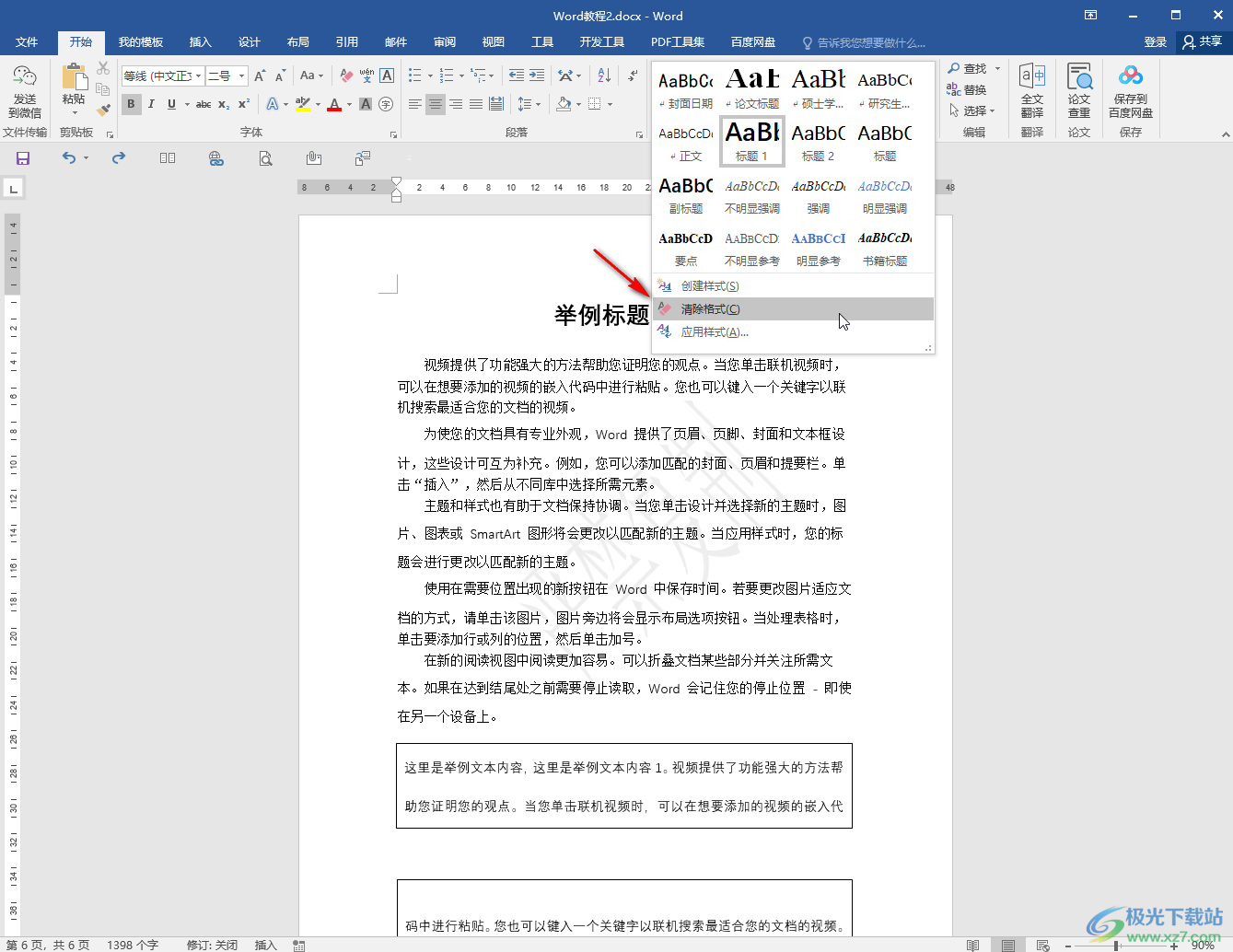Switch to the Design (设计) tab
Image resolution: width=1233 pixels, height=952 pixels.
250,42
